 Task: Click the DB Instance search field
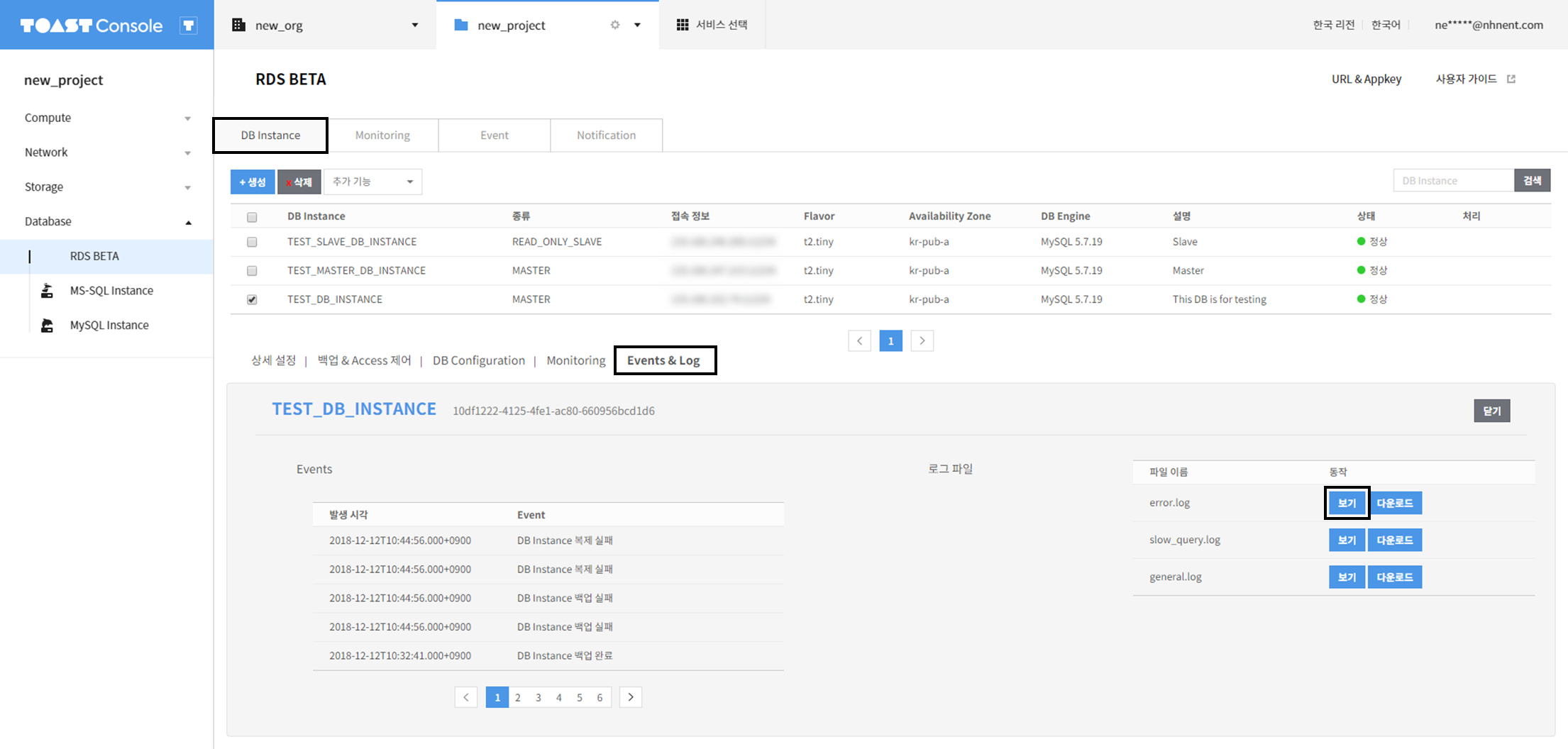click(1454, 180)
